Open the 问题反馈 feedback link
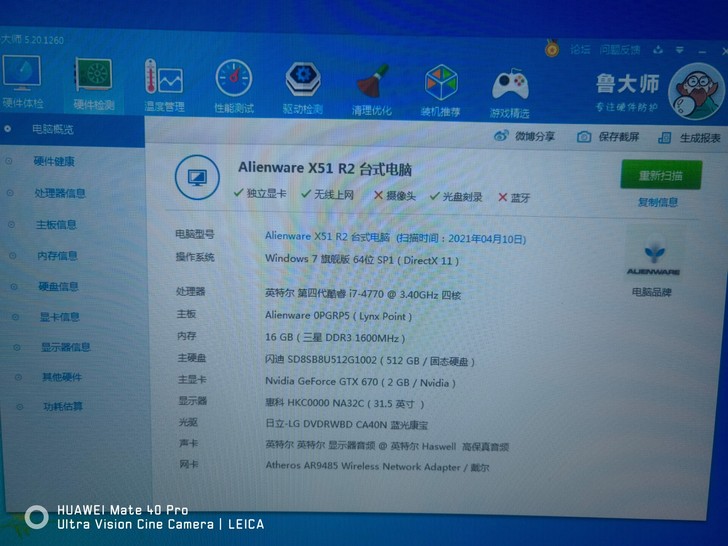The height and width of the screenshot is (546, 728). pyautogui.click(x=620, y=49)
